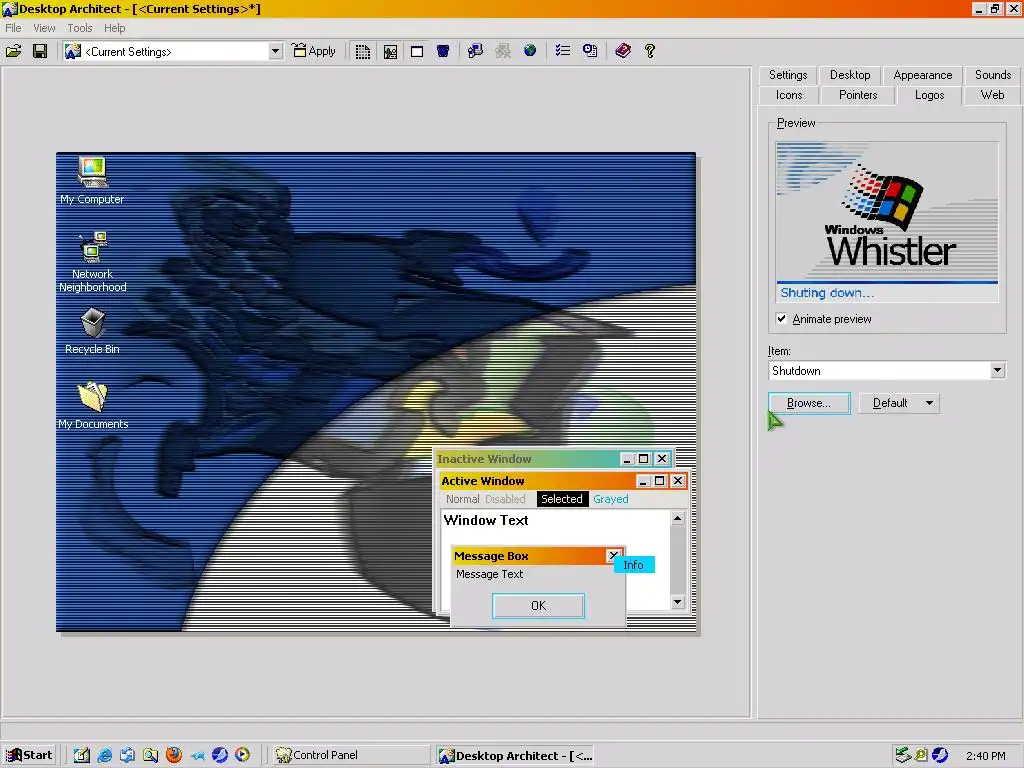Click the 2:40 PM system clock
This screenshot has height=768, width=1024.
click(x=985, y=756)
